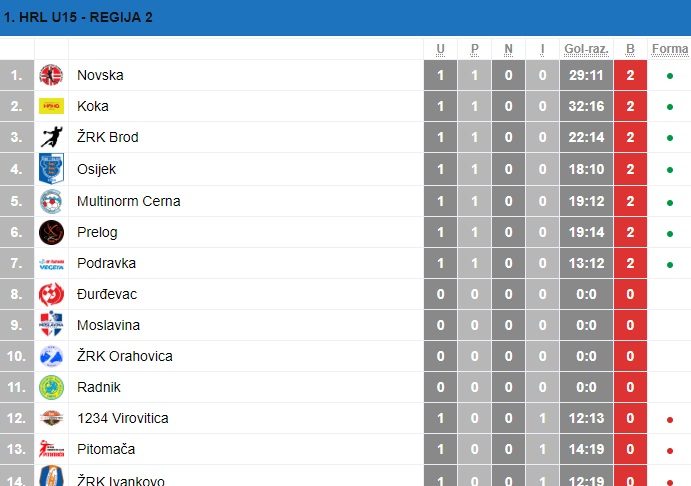
Task: Click 1234 Virovitica's red form dot
Action: tap(670, 419)
